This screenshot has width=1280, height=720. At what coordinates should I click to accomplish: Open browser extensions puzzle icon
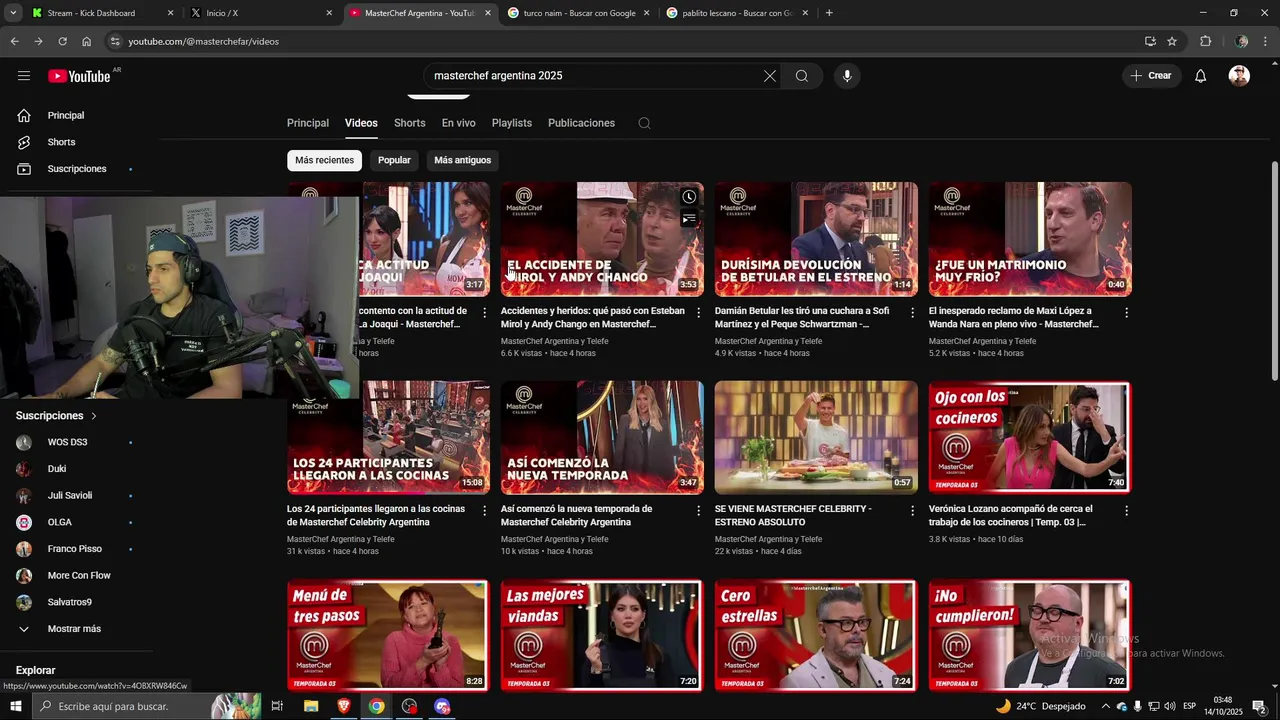[1205, 41]
